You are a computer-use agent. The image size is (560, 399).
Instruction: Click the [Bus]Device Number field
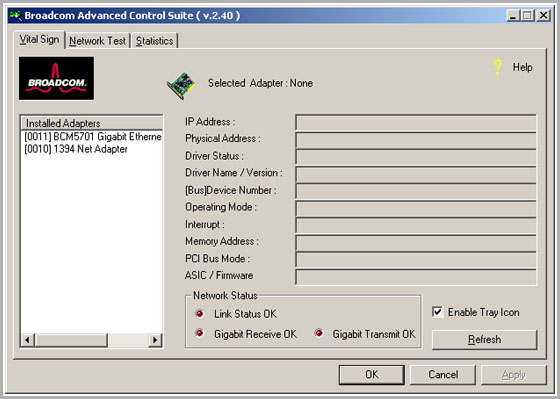click(416, 191)
